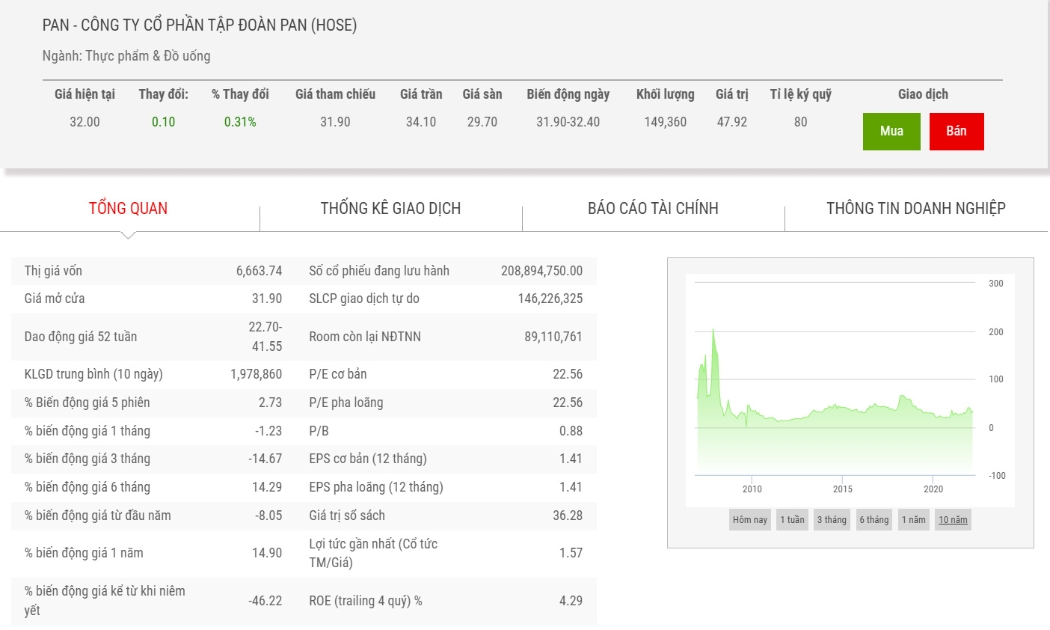This screenshot has width=1050, height=630.
Task: Select the 1 năm chart range
Action: coord(913,520)
